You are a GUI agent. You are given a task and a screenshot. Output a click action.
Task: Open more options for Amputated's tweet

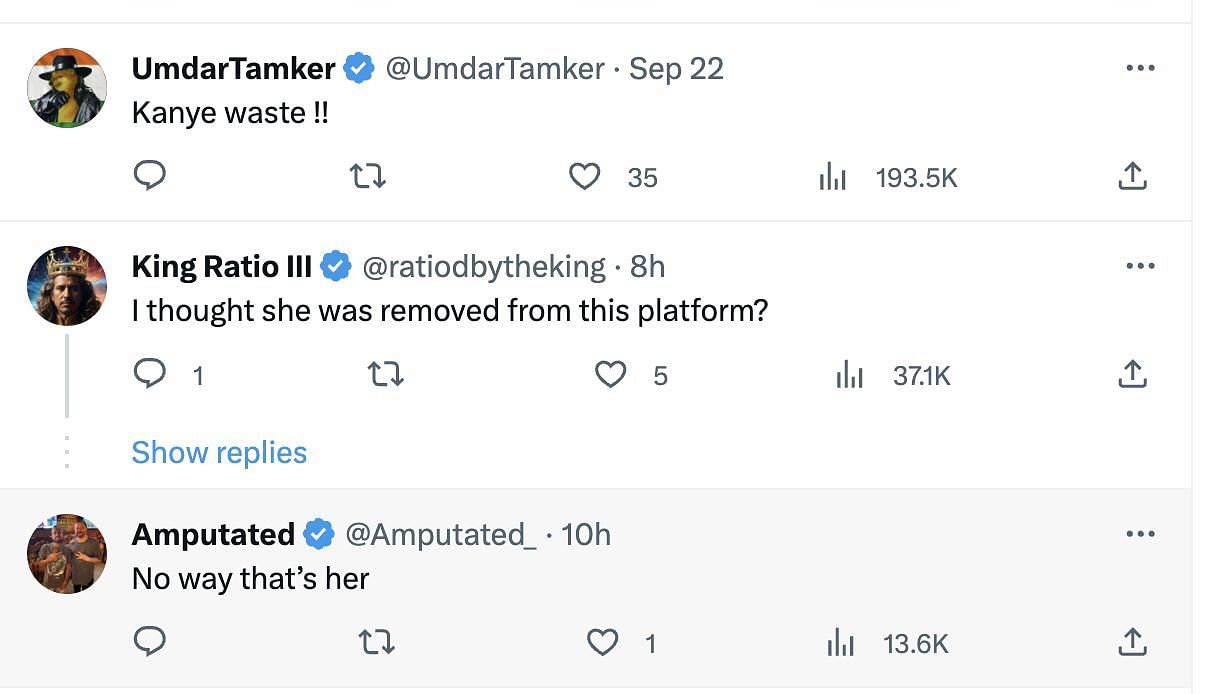(x=1140, y=534)
